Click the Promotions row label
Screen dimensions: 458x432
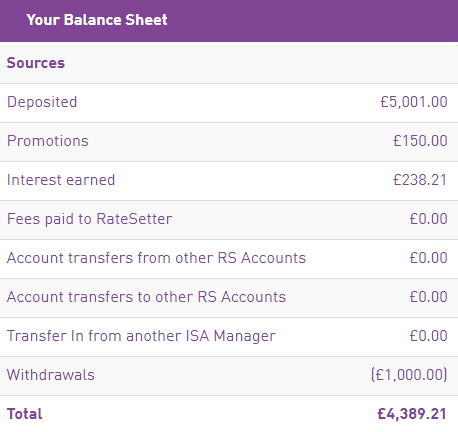48,141
